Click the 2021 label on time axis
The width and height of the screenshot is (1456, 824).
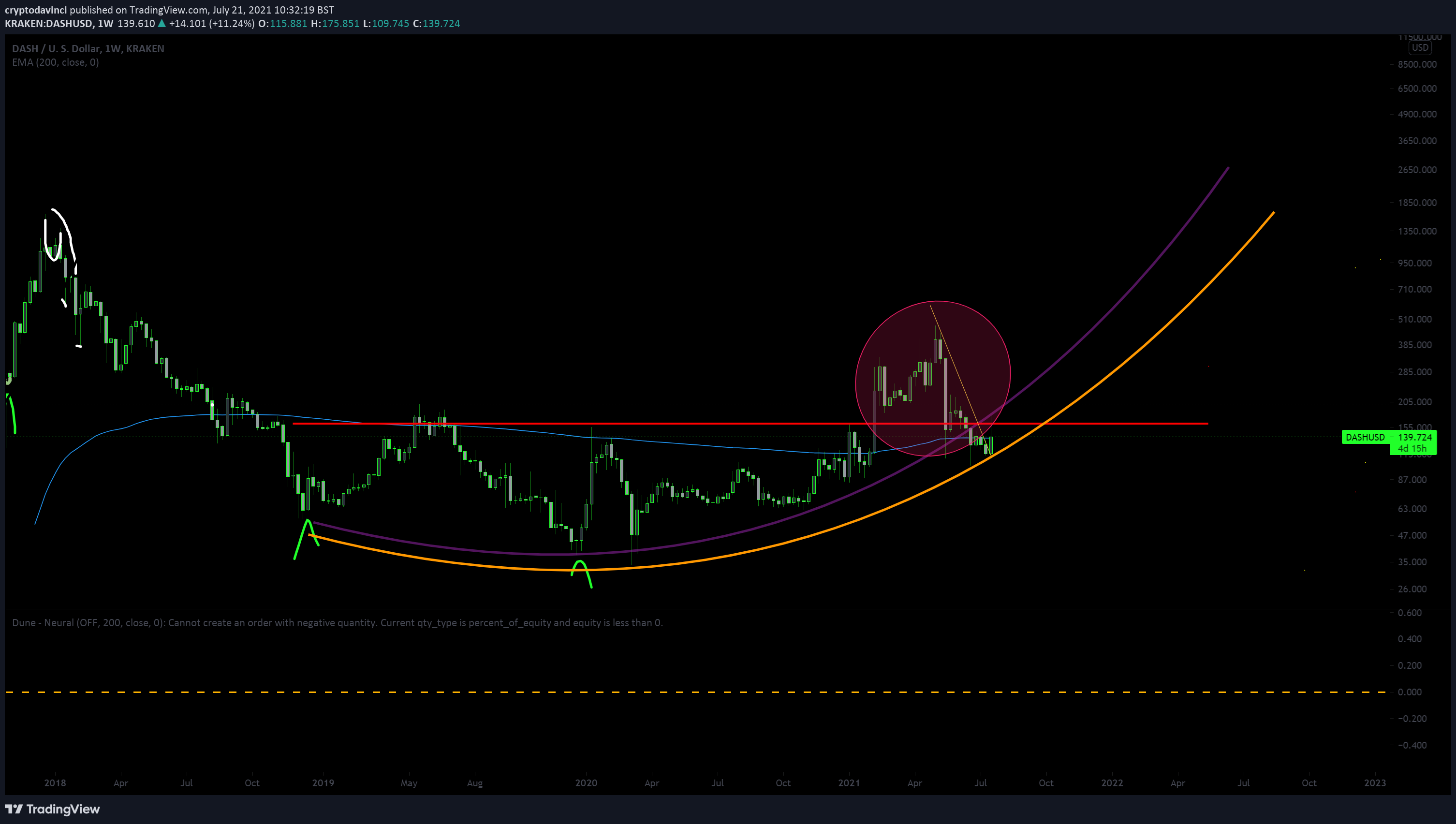pos(849,783)
